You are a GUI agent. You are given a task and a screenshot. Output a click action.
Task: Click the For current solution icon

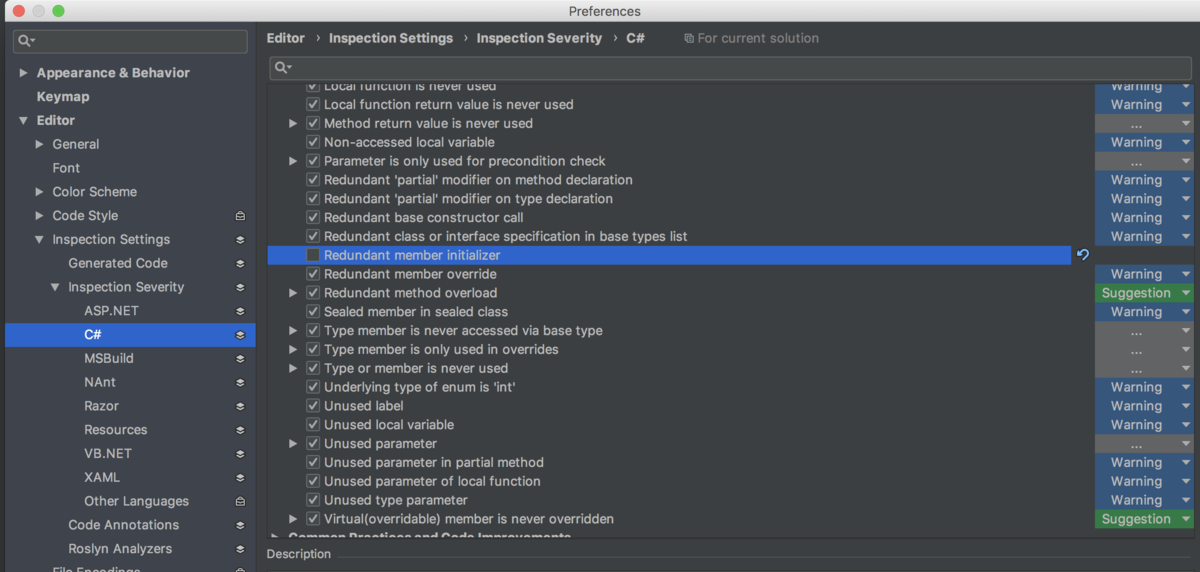coord(689,39)
